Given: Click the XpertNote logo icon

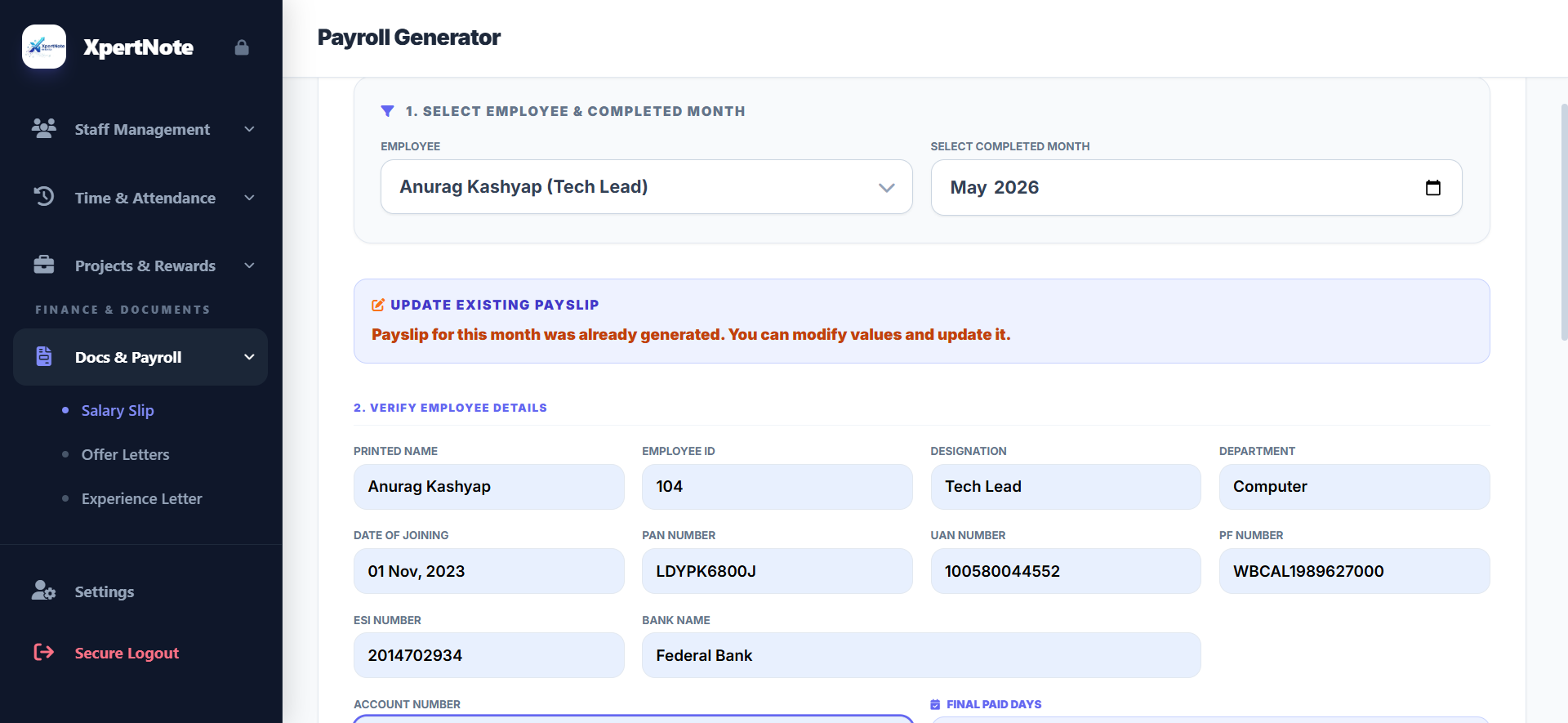Looking at the screenshot, I should click(x=44, y=47).
